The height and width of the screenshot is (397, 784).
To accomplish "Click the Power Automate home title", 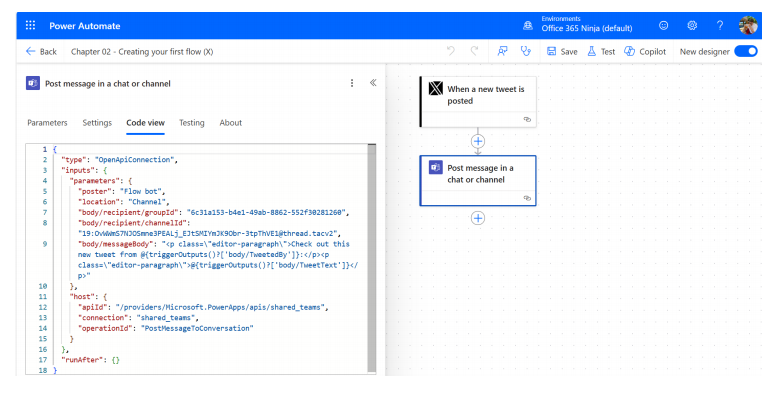I will [84, 26].
